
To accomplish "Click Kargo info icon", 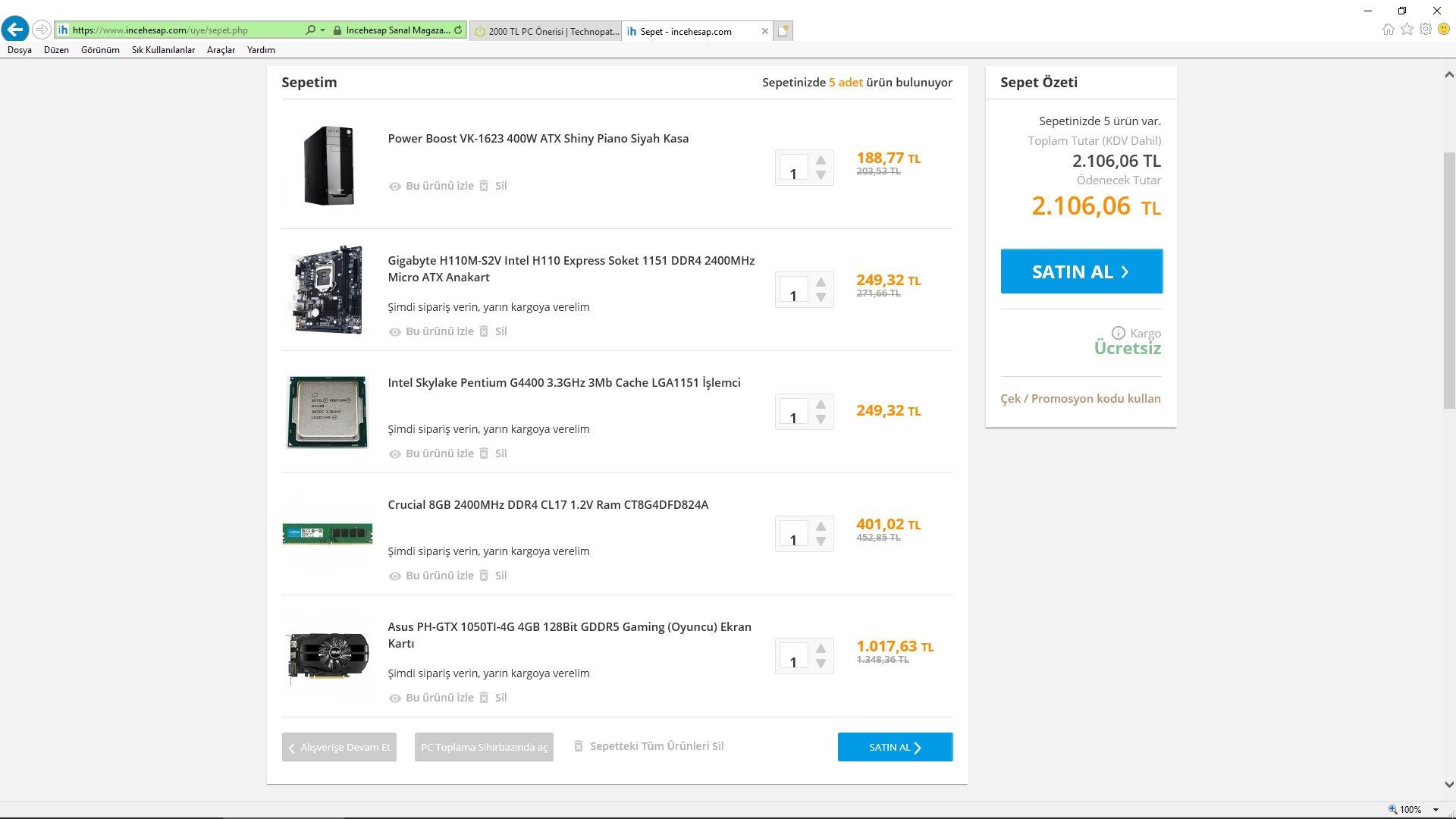I will [1118, 333].
